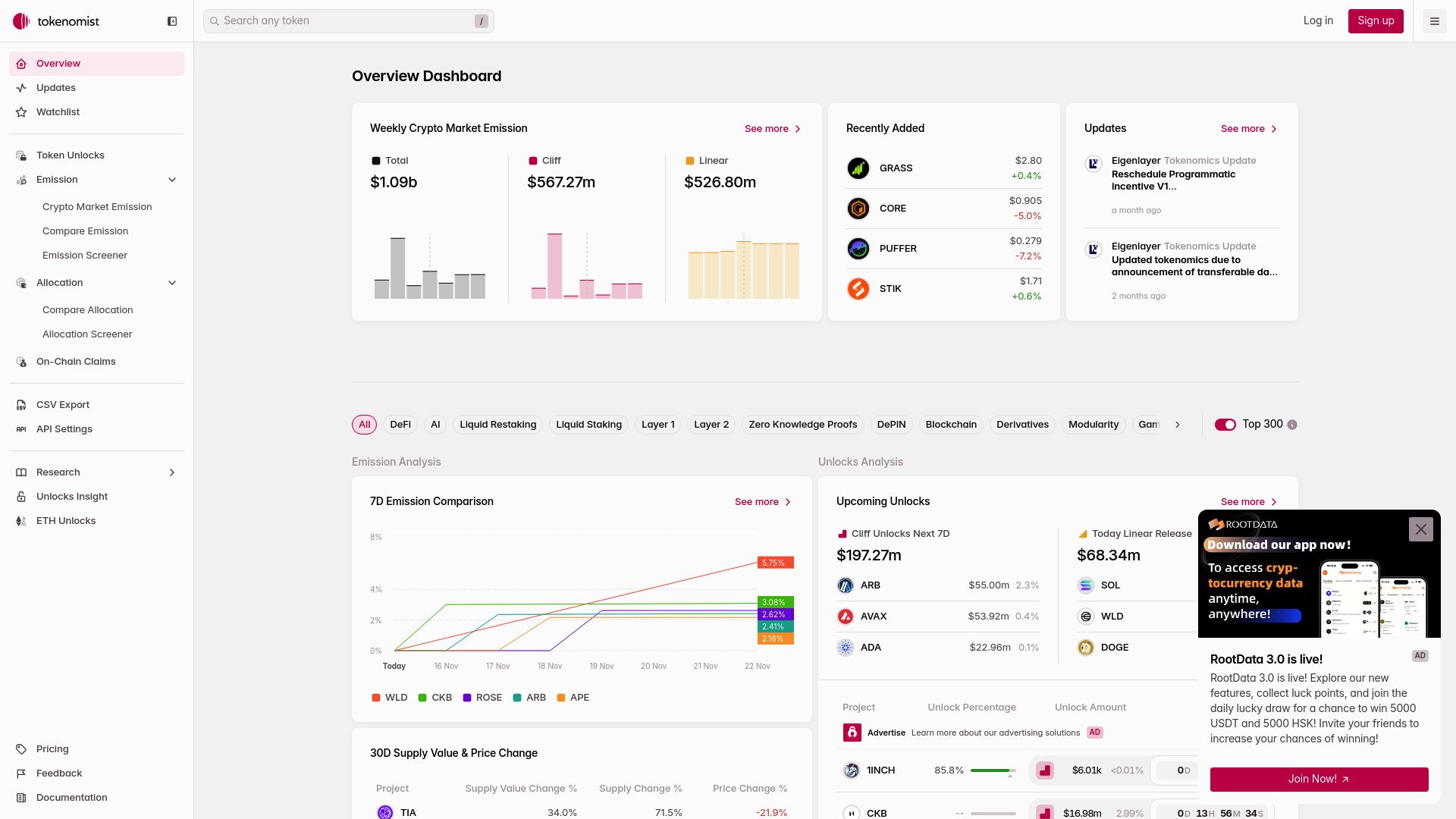This screenshot has width=1456, height=819.
Task: Click the ETH Unlocks ethereum icon
Action: click(x=21, y=521)
